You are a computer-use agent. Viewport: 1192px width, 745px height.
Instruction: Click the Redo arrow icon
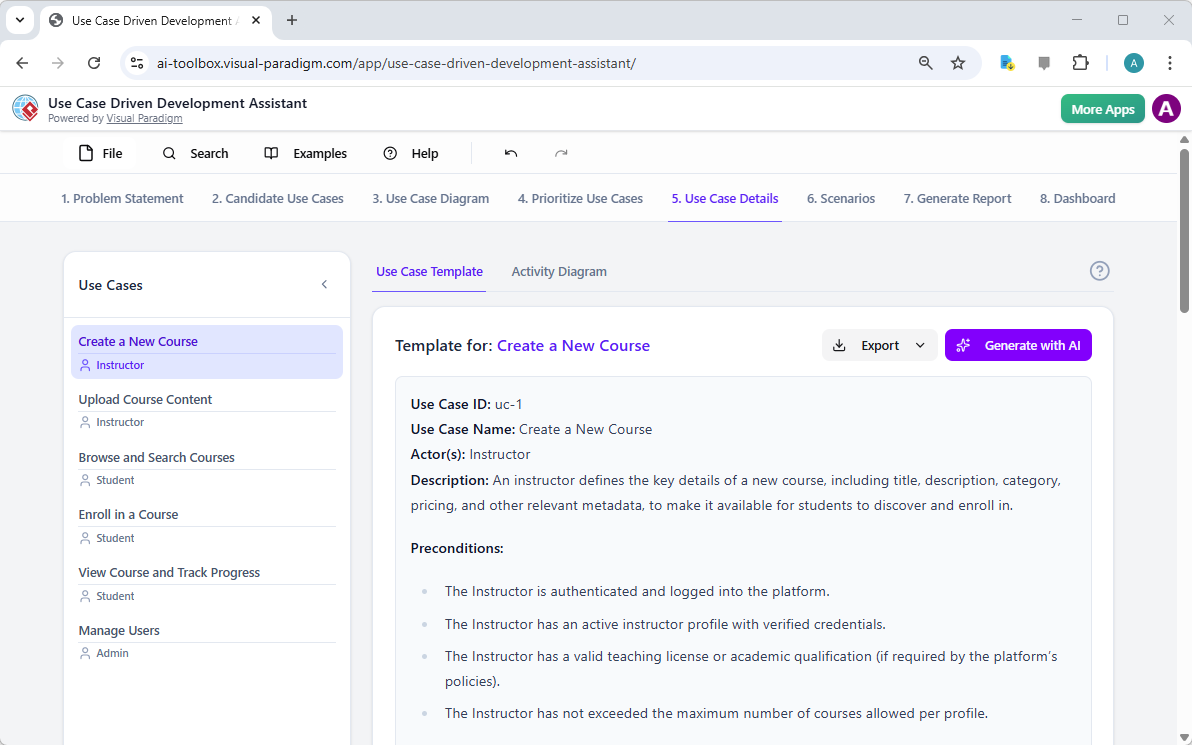pyautogui.click(x=561, y=152)
